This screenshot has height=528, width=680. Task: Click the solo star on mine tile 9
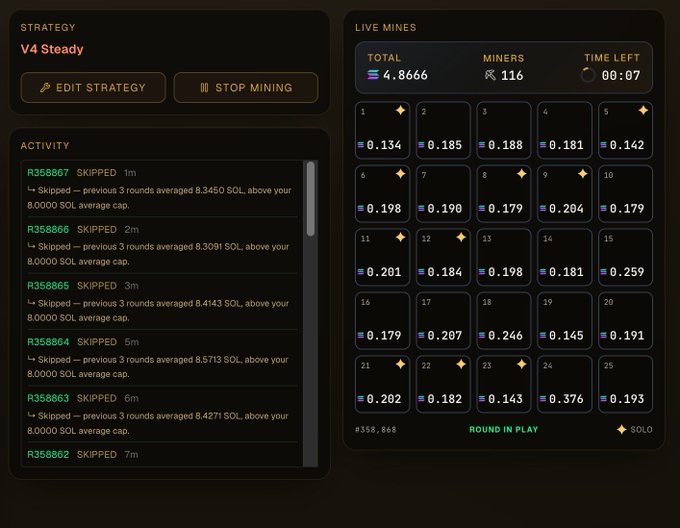point(582,174)
